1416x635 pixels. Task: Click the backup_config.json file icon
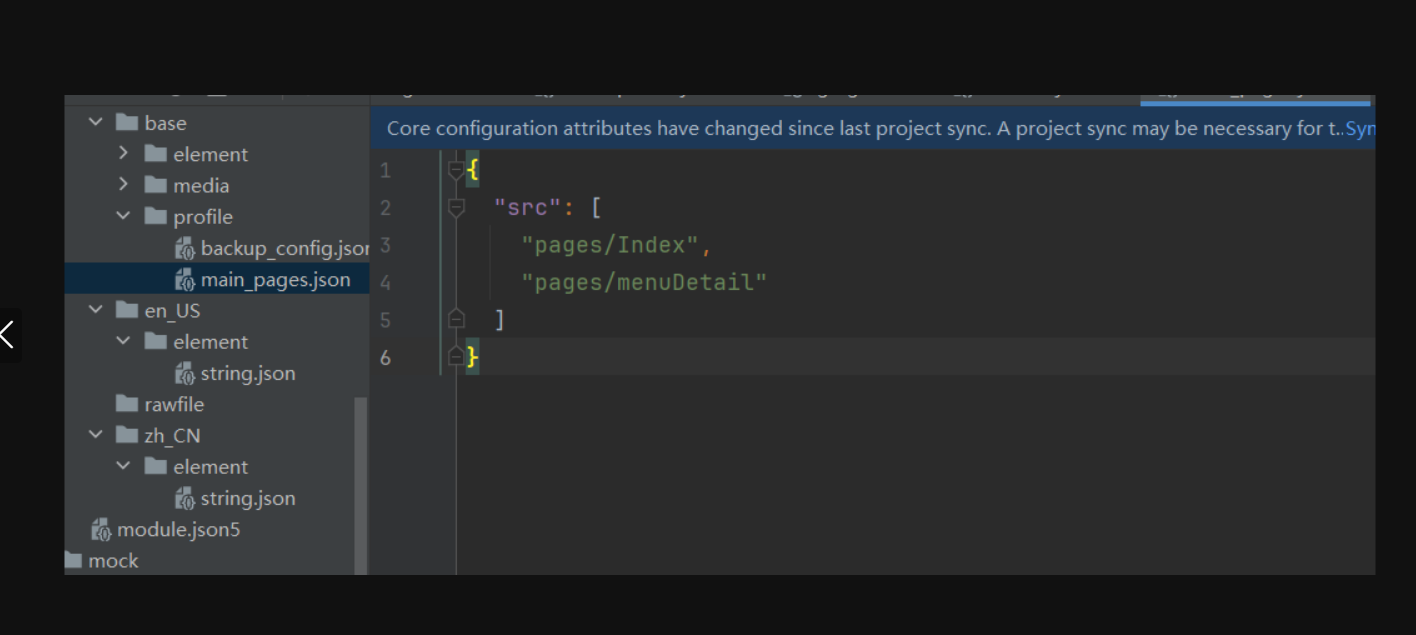(185, 248)
